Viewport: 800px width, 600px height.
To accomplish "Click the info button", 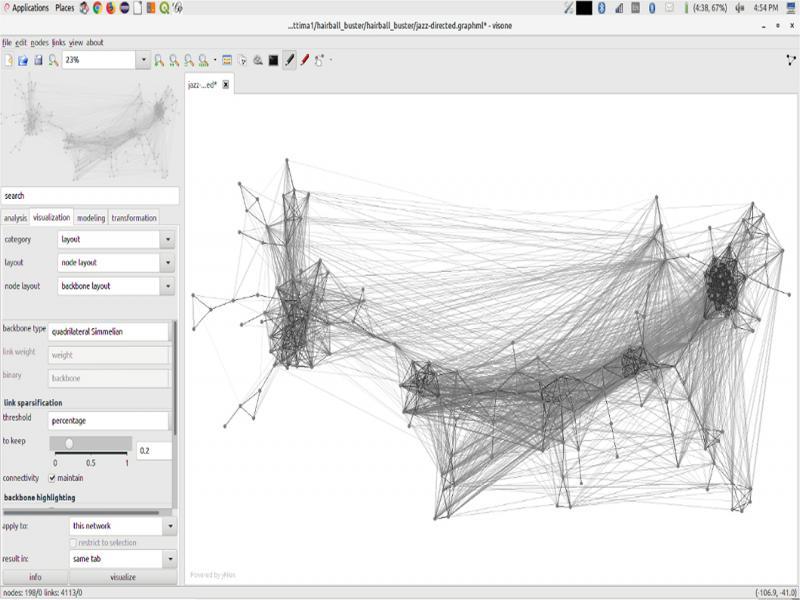I will coord(35,577).
